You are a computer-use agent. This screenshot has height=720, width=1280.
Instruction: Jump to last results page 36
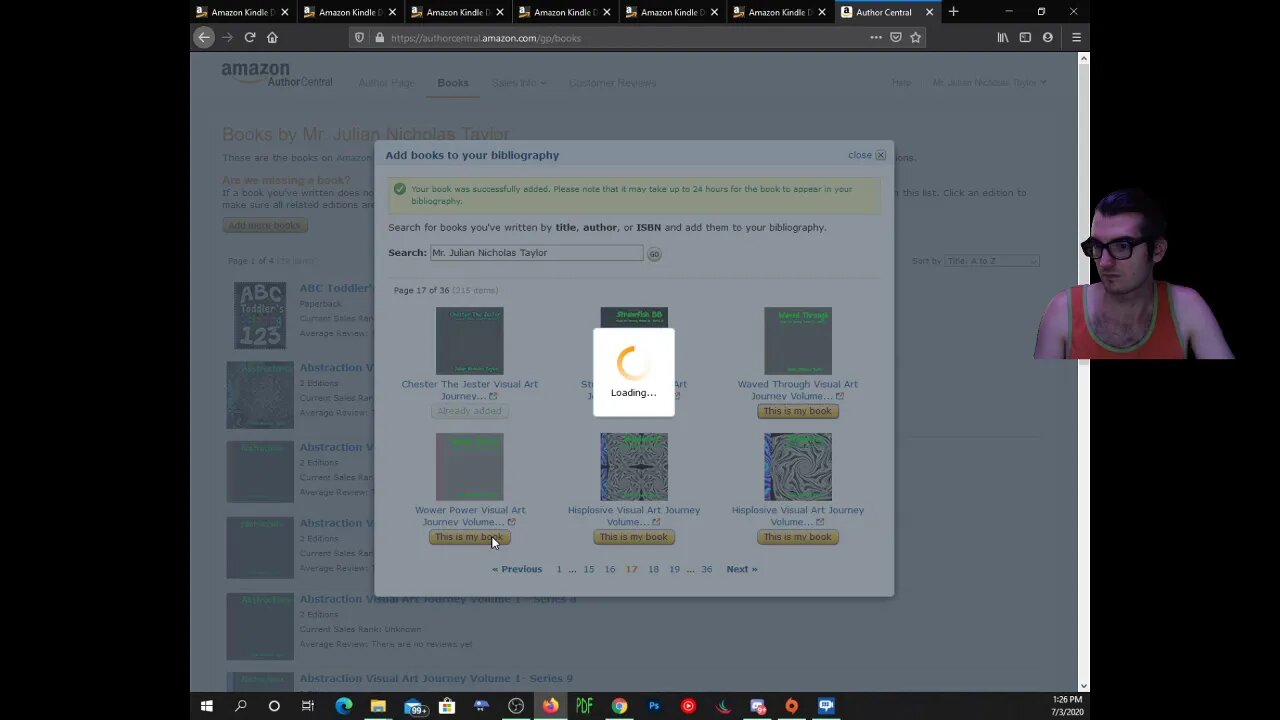click(x=706, y=569)
